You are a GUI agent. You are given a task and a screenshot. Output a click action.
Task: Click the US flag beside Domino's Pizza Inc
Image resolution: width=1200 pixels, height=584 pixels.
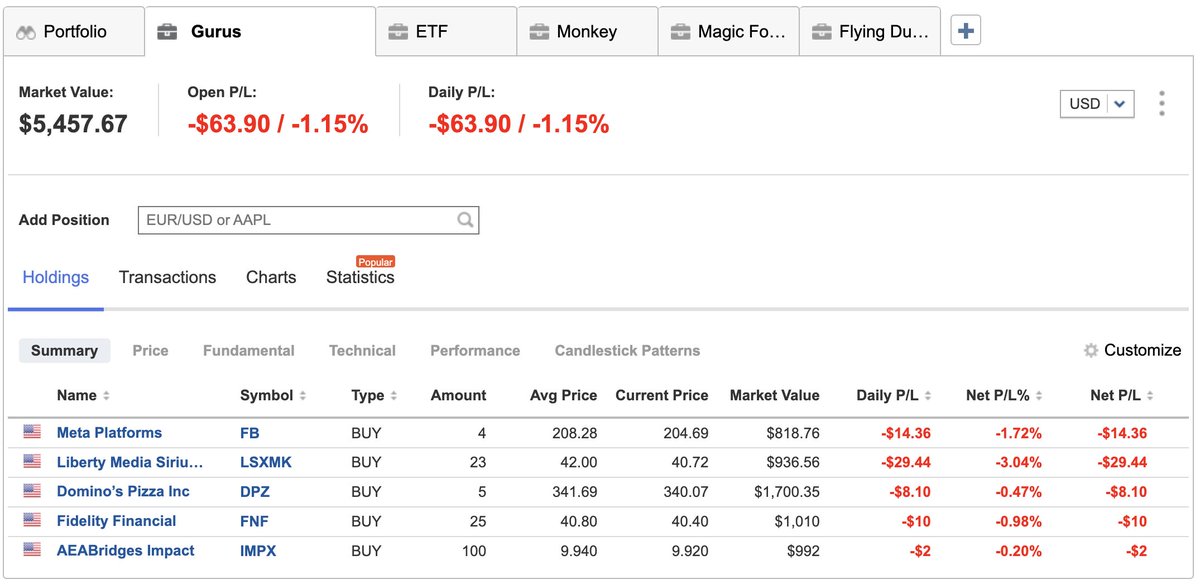[33, 491]
